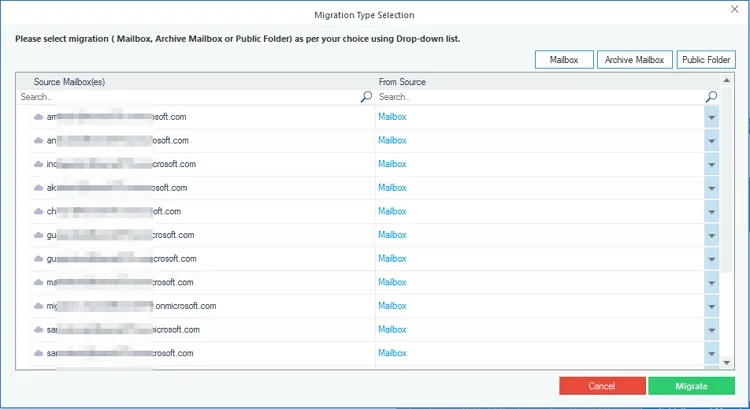Click cloud icon of 'sa...icrosoft.com' mailbox
The width and height of the screenshot is (750, 409).
coord(38,330)
